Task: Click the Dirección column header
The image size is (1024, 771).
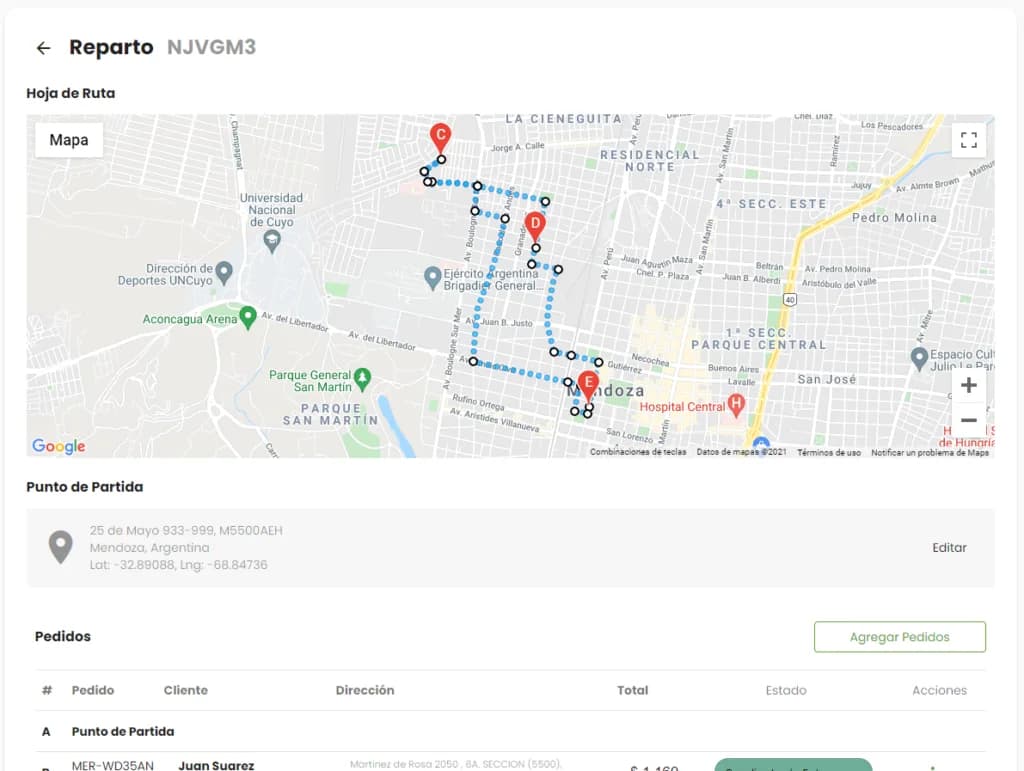Action: click(364, 690)
